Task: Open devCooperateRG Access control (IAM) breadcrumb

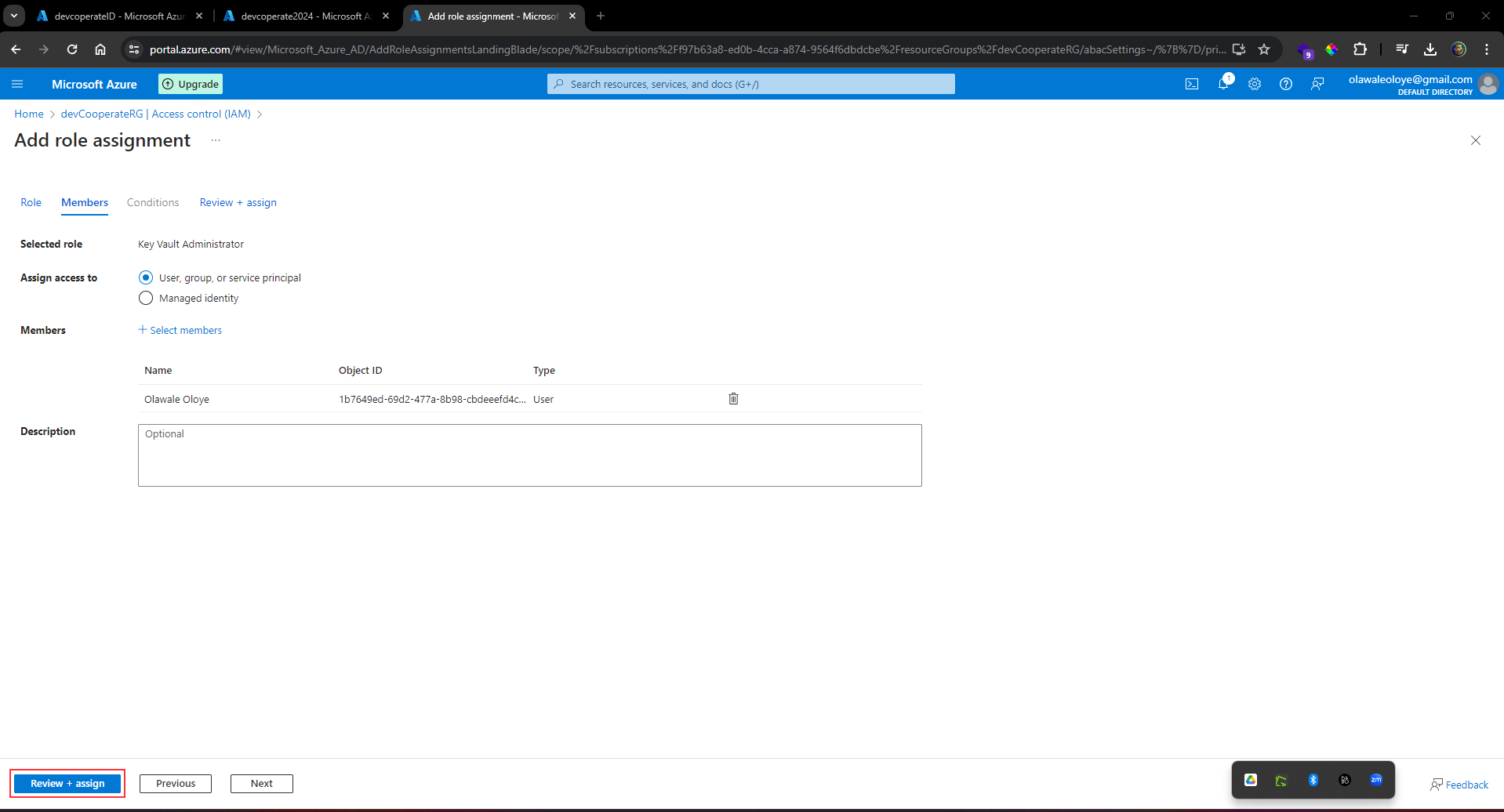Action: [156, 114]
